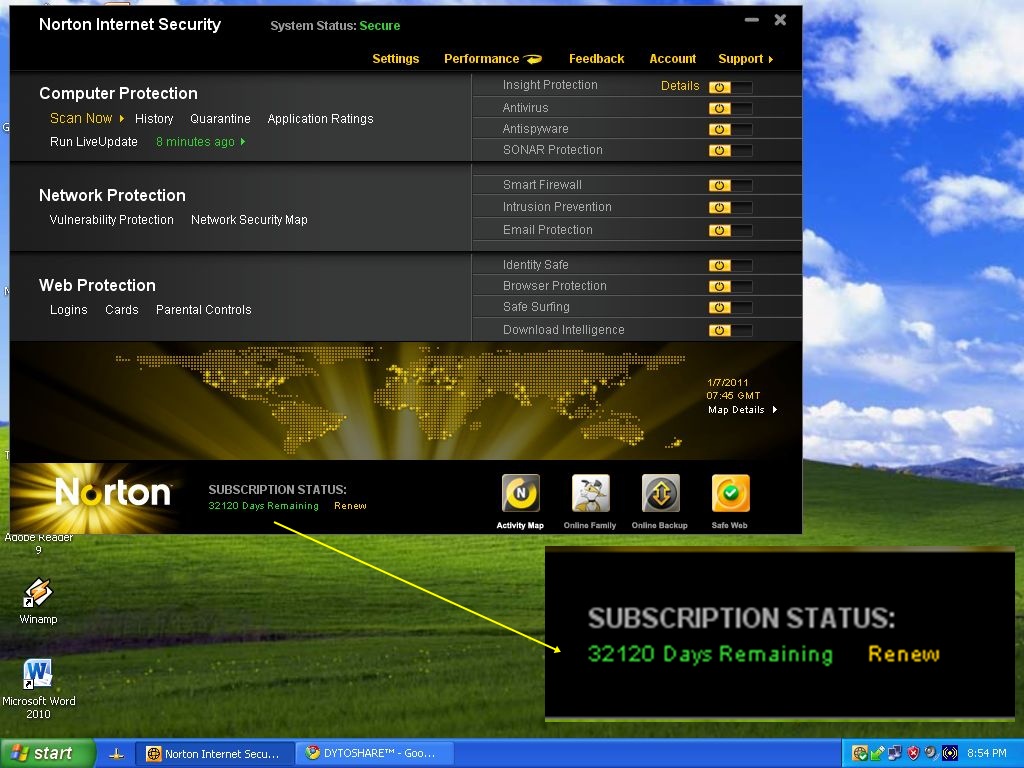Open the Settings menu item

(396, 58)
